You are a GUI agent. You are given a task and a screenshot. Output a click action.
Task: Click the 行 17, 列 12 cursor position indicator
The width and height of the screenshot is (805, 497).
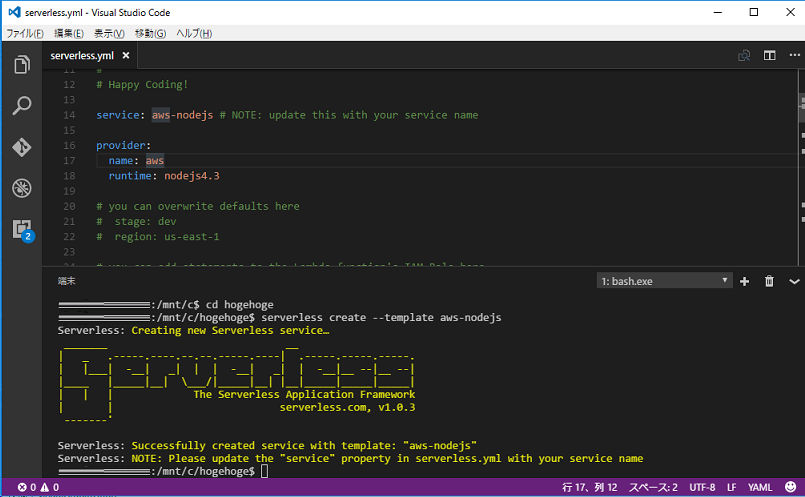(x=589, y=487)
